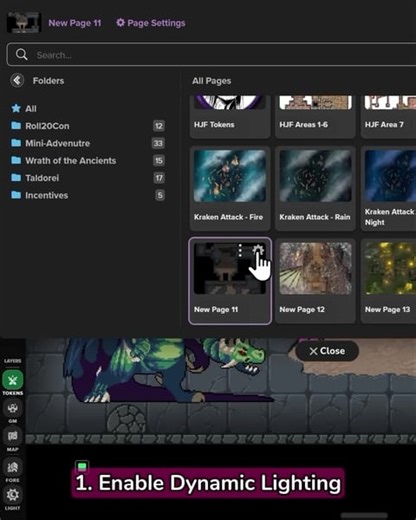The width and height of the screenshot is (416, 520).
Task: Open the HJF Areas 1-6 page
Action: [x=315, y=117]
